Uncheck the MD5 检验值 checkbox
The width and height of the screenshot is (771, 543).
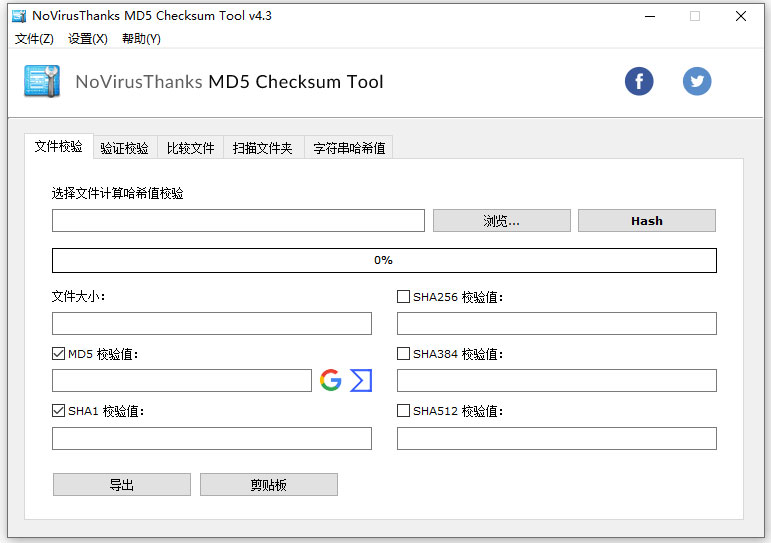coord(59,354)
